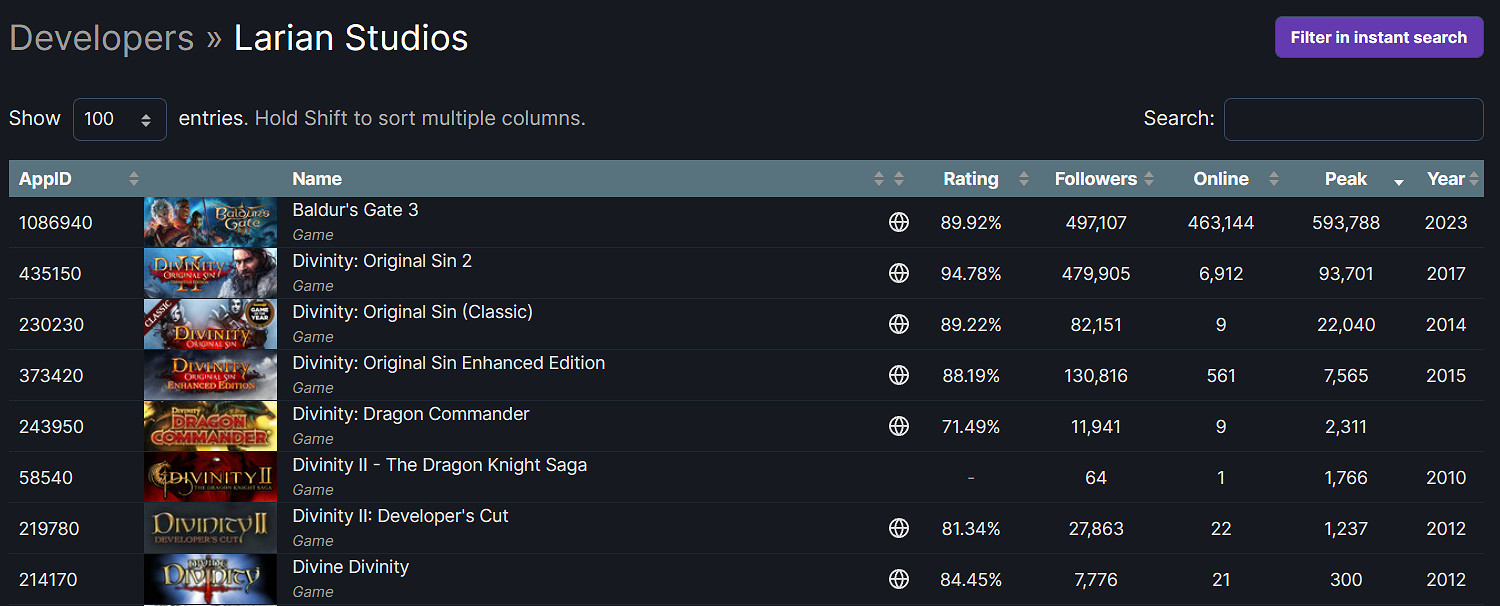Sort the table by Followers column
This screenshot has height=606, width=1500.
1096,179
